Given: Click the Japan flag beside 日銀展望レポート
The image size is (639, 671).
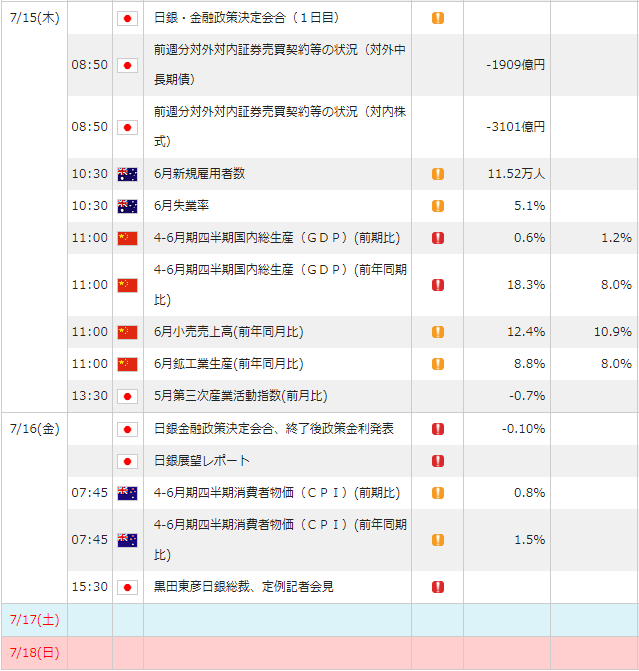Looking at the screenshot, I should (x=128, y=461).
